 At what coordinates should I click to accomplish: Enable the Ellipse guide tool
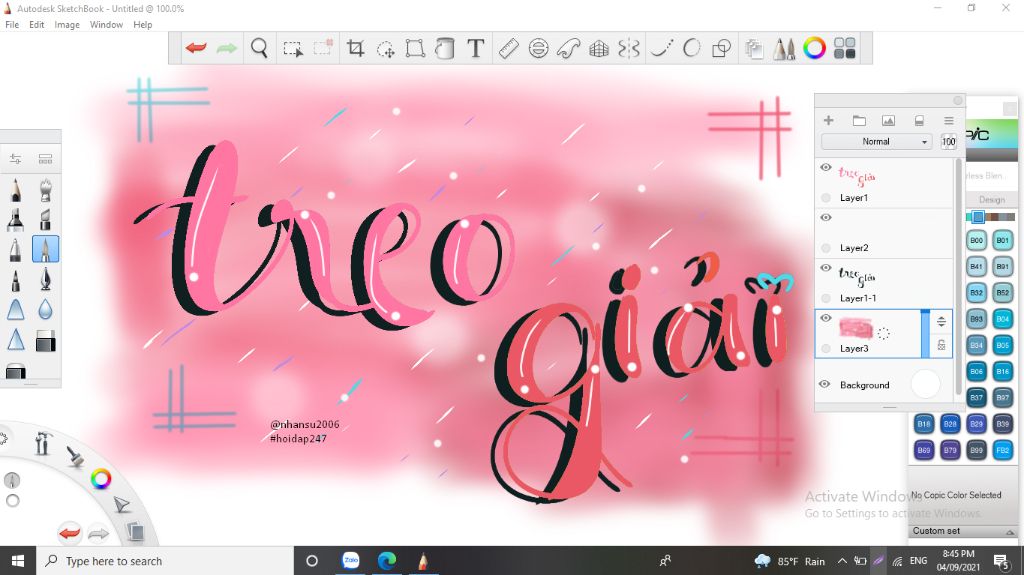tap(538, 48)
